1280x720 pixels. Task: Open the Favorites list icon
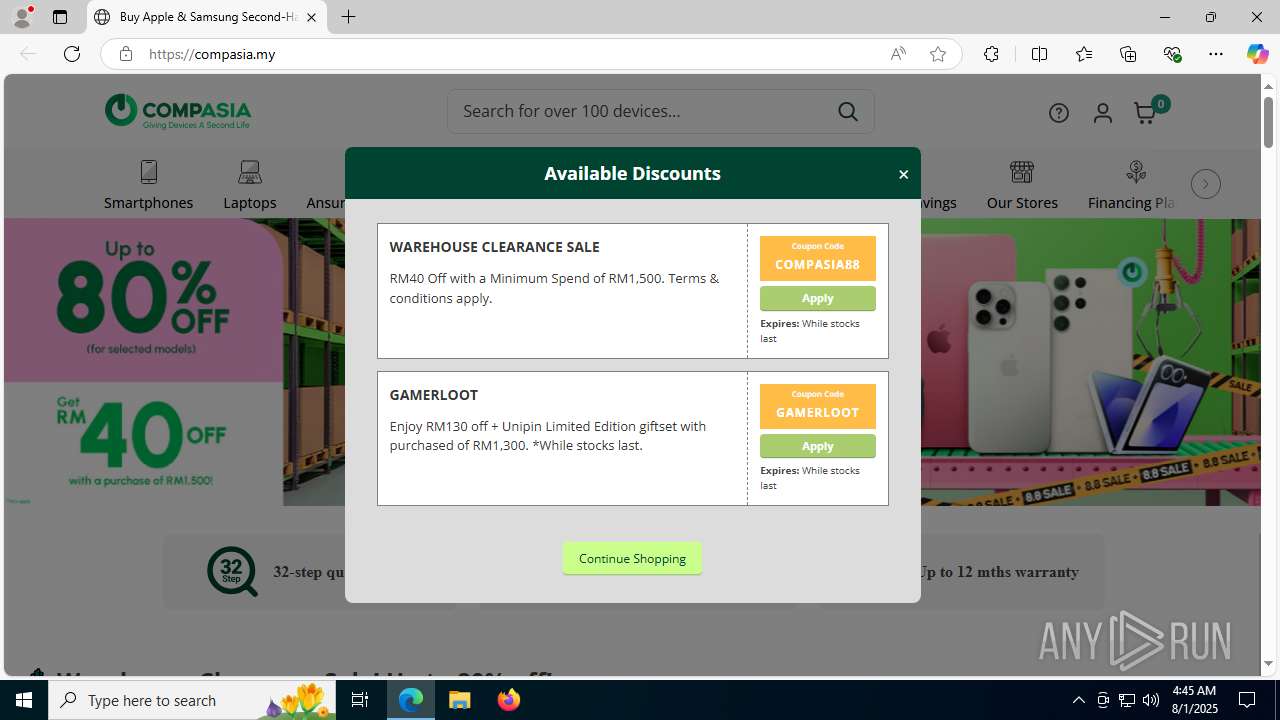(1084, 54)
